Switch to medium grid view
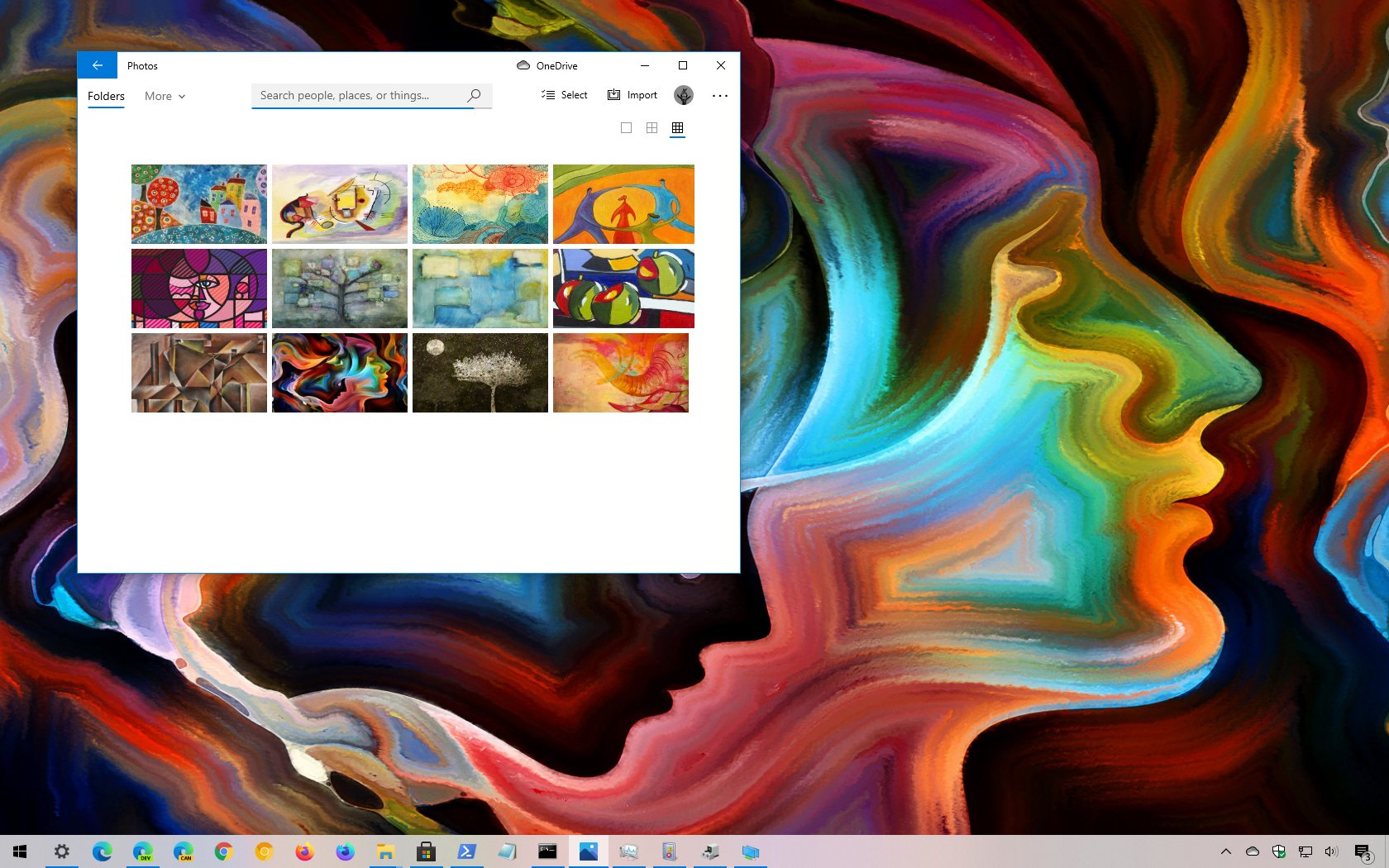The width and height of the screenshot is (1389, 868). point(652,127)
